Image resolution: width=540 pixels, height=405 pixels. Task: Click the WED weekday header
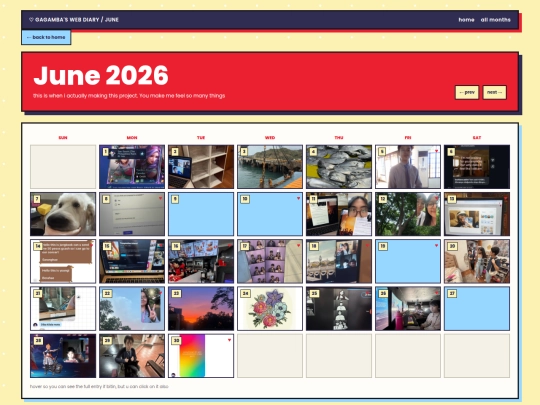pos(270,138)
